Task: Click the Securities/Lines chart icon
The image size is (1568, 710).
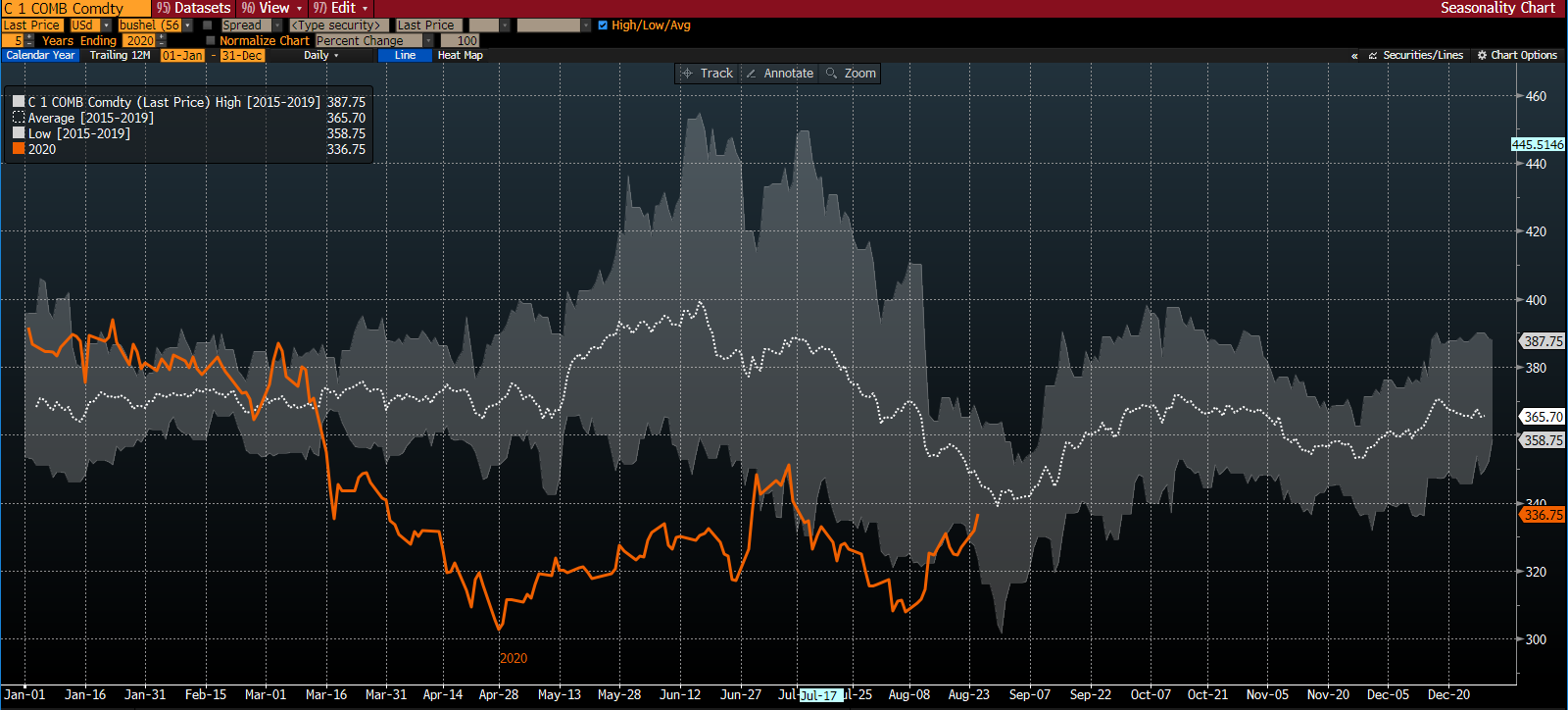Action: point(1373,56)
